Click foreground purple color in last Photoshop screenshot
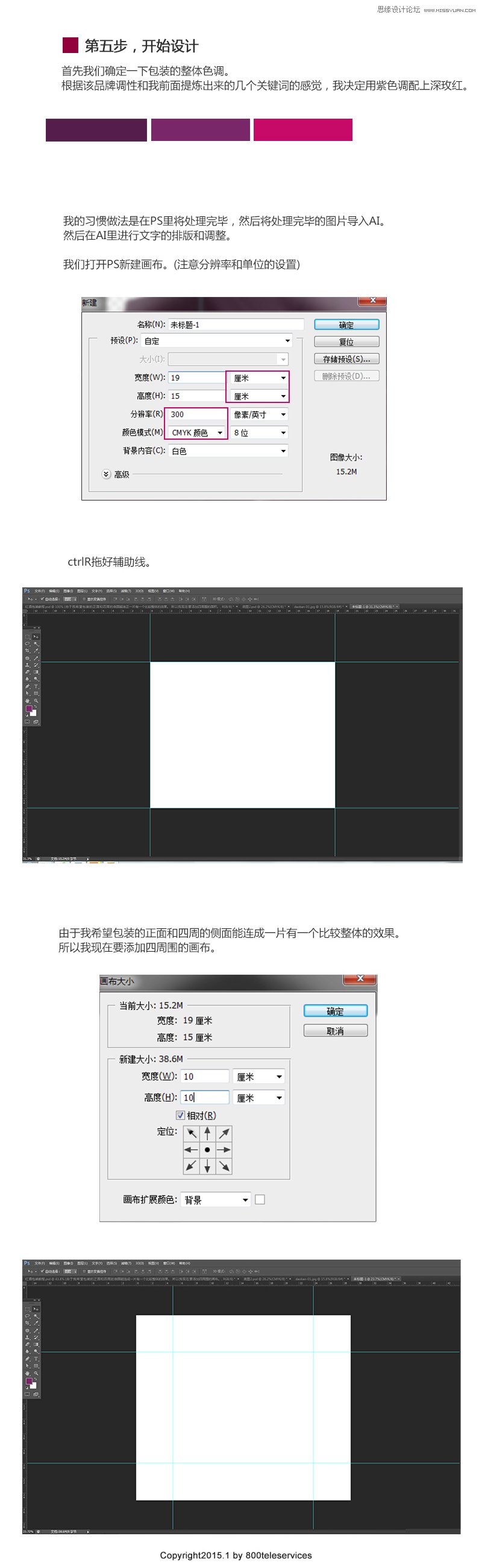 (29, 1381)
